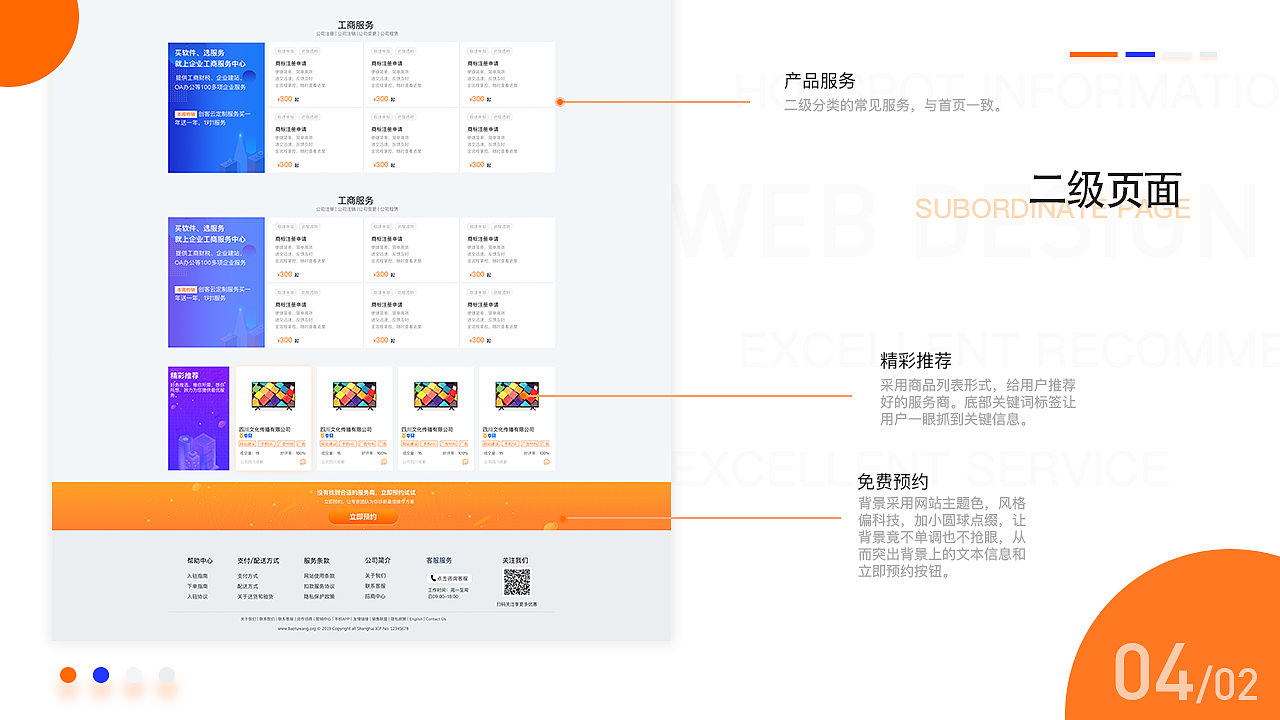Screen dimensions: 1280x720
Task: Click the Contact Us link in bottom bar
Action: 436,619
